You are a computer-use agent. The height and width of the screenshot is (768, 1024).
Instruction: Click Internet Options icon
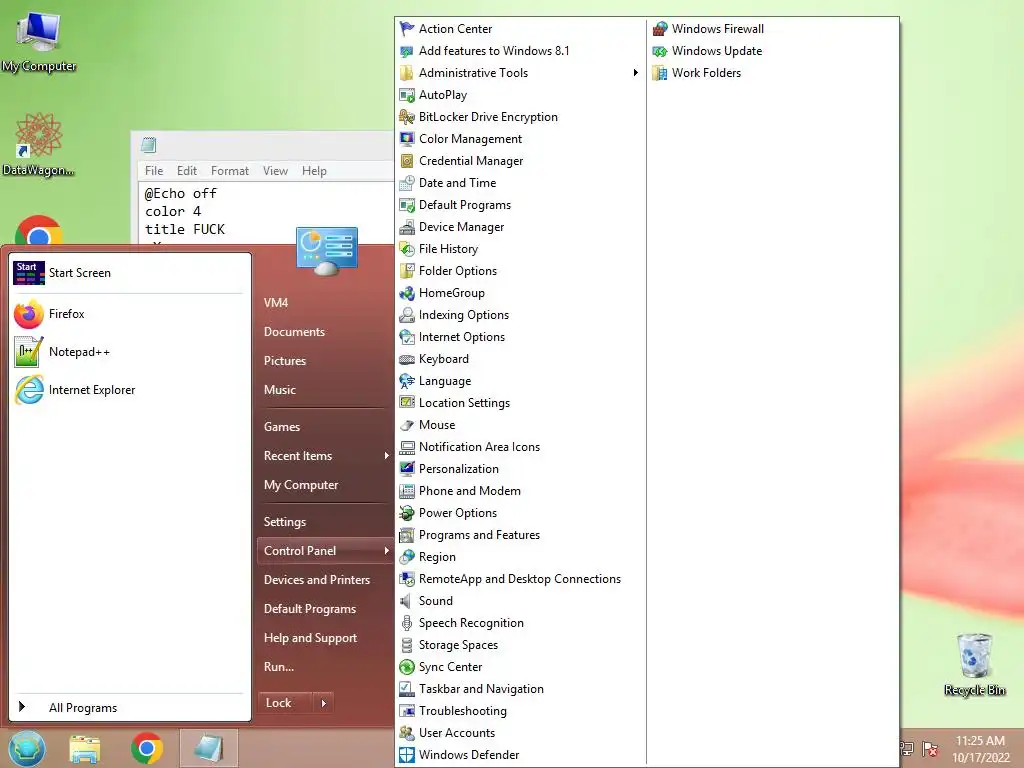click(x=407, y=337)
